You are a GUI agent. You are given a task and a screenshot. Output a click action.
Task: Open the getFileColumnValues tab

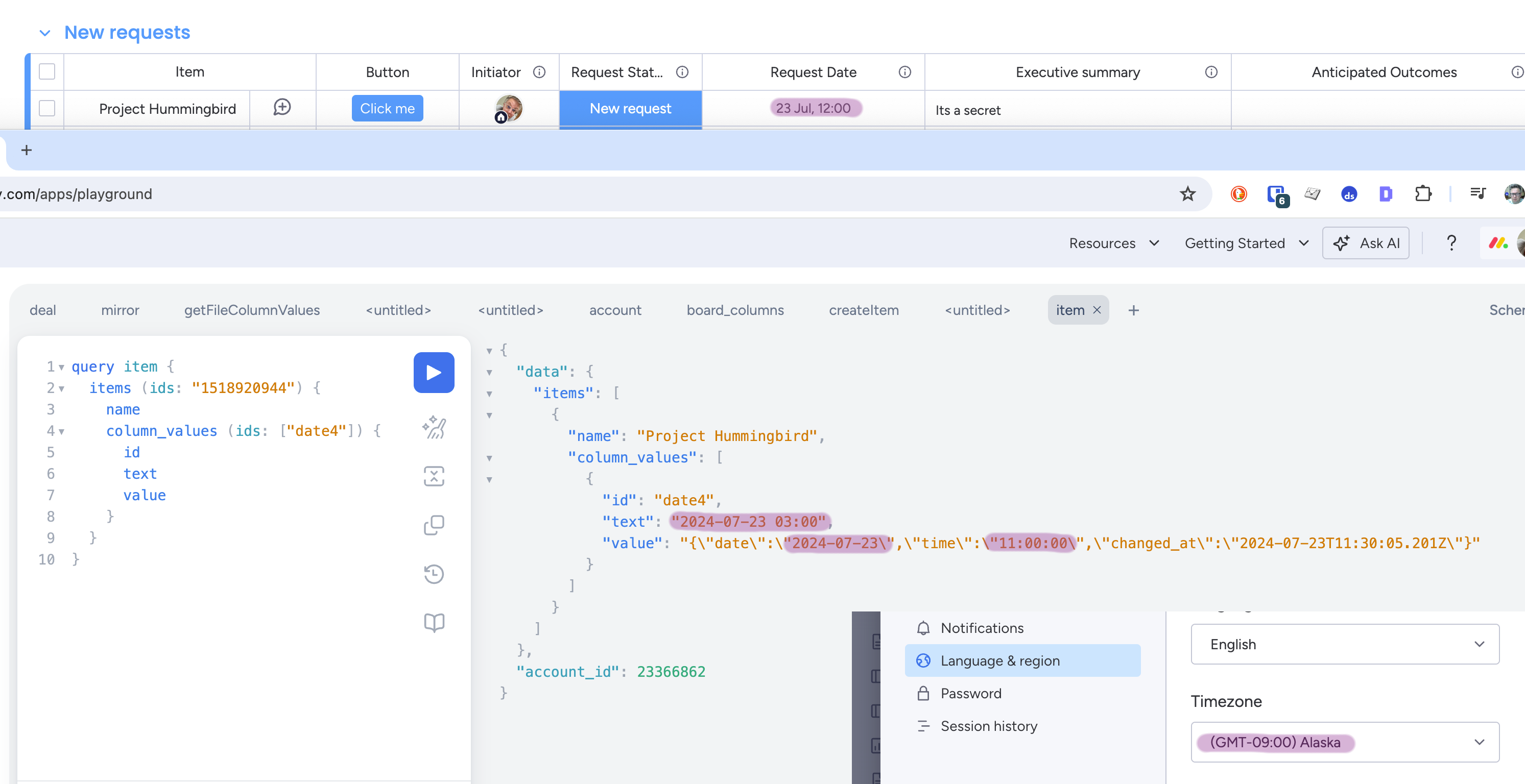(252, 310)
